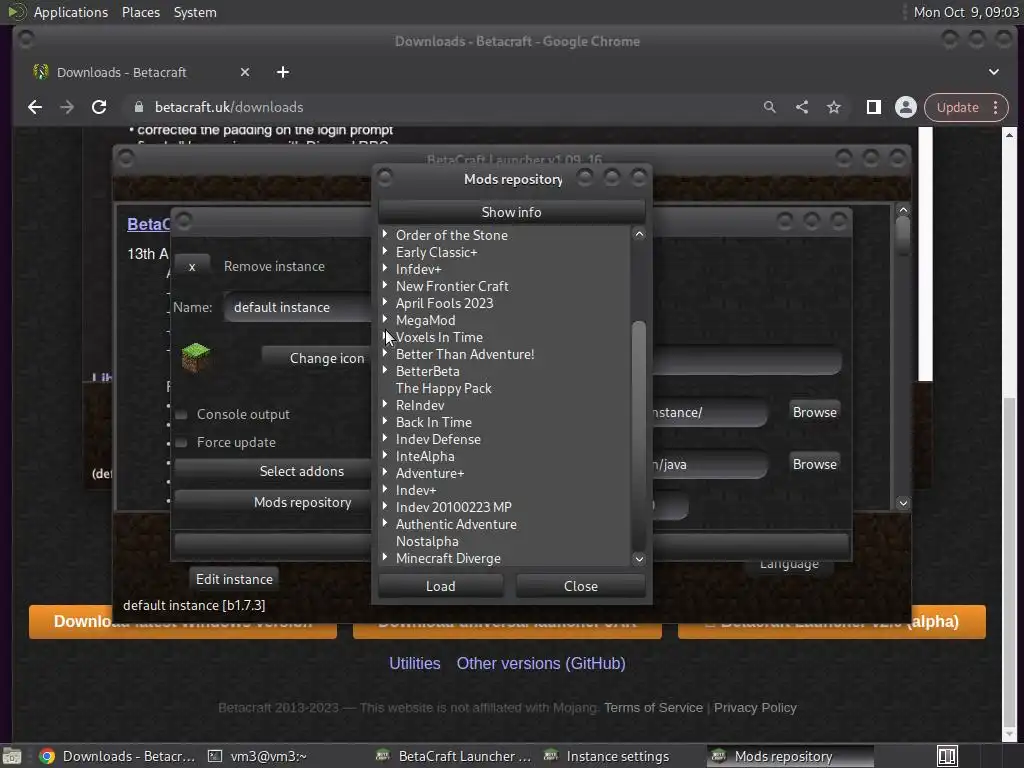Switch to Instance settings taskbar entry
Screen dimensions: 1024x768
pyautogui.click(x=607, y=756)
